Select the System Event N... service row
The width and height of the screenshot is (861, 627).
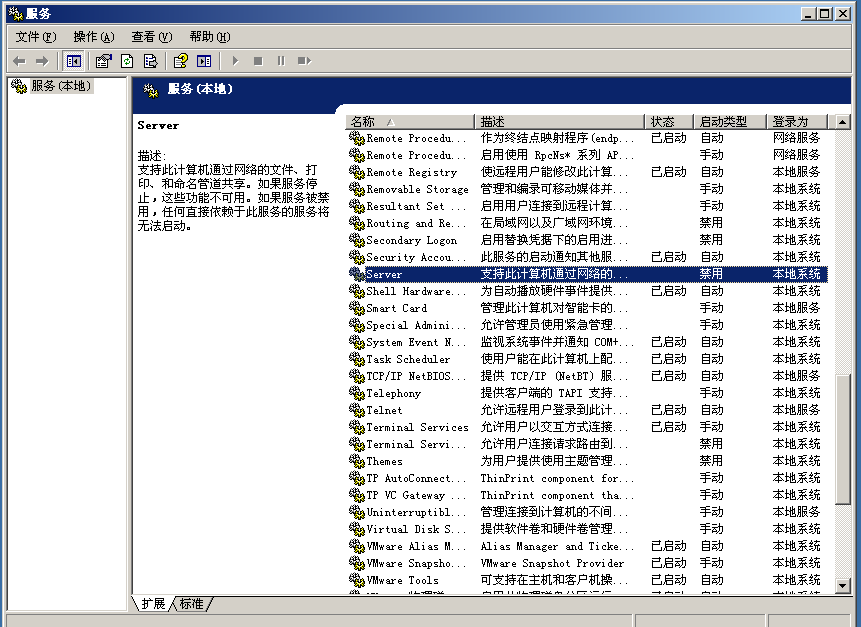(587, 342)
